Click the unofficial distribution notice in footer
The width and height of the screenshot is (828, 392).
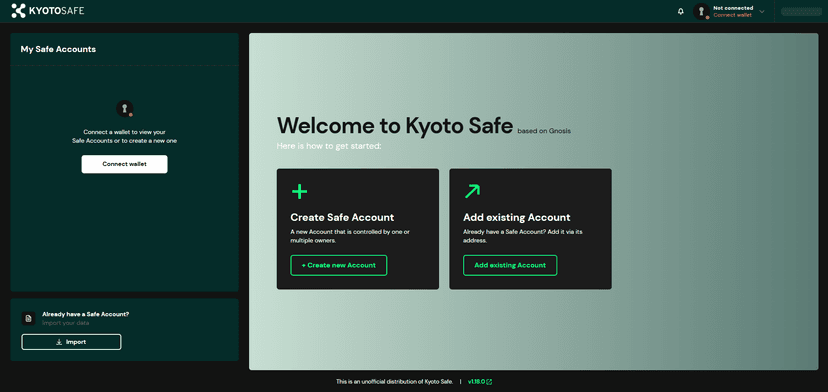point(394,381)
